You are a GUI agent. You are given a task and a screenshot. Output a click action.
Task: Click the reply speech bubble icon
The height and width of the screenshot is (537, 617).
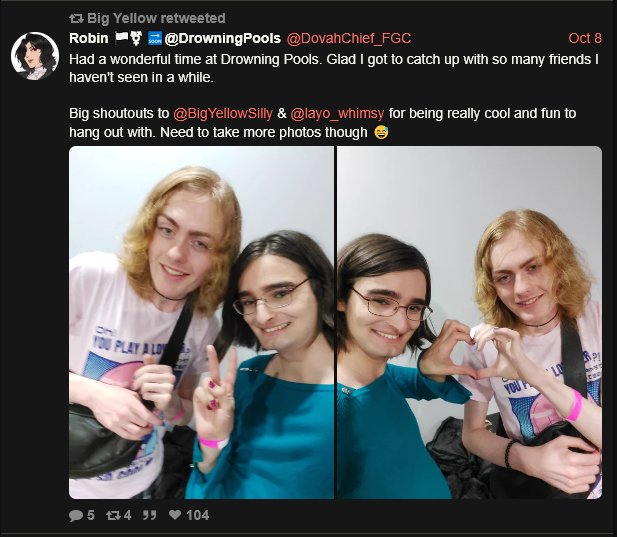click(x=76, y=515)
